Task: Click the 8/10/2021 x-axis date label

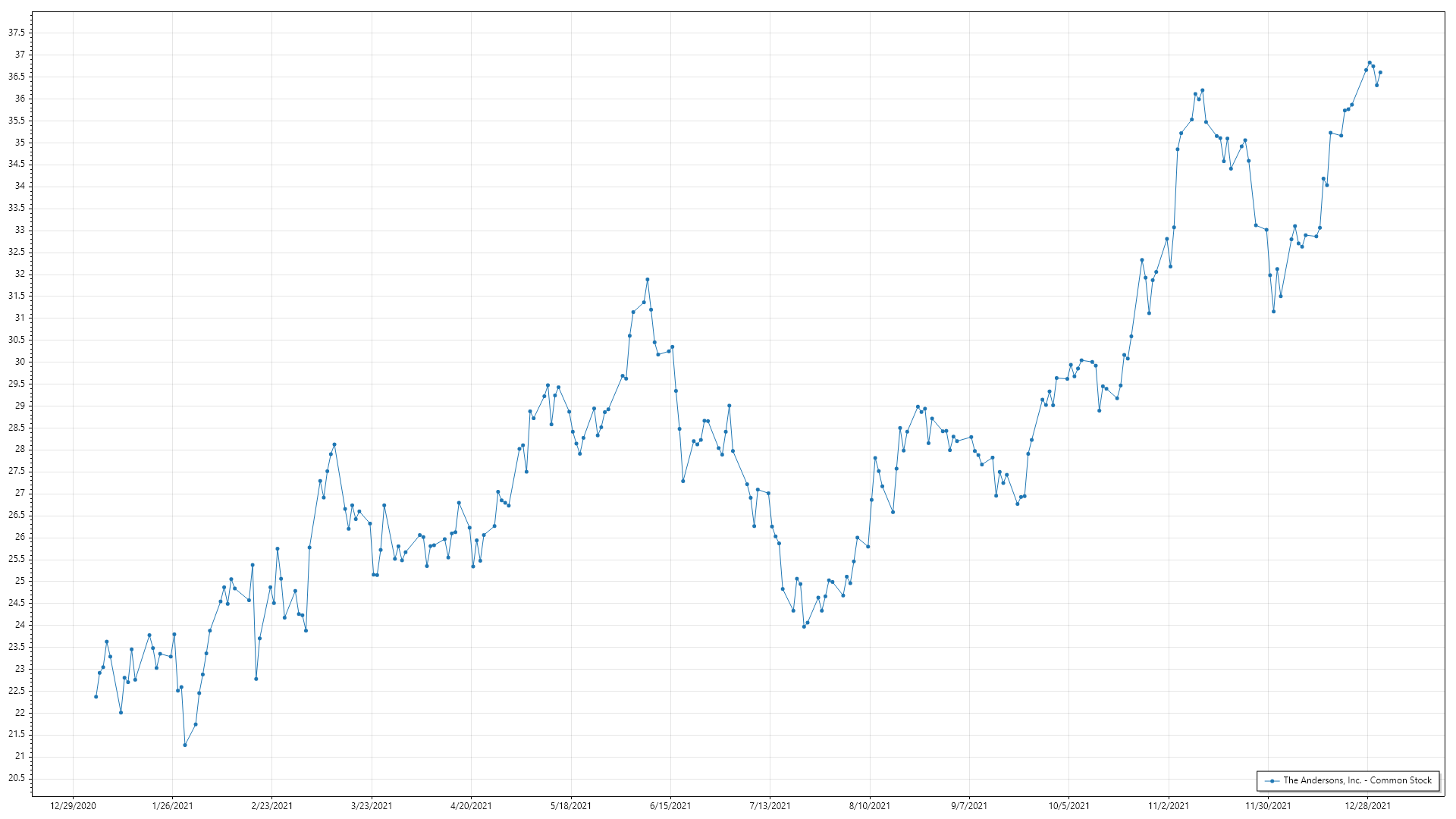Action: (869, 805)
